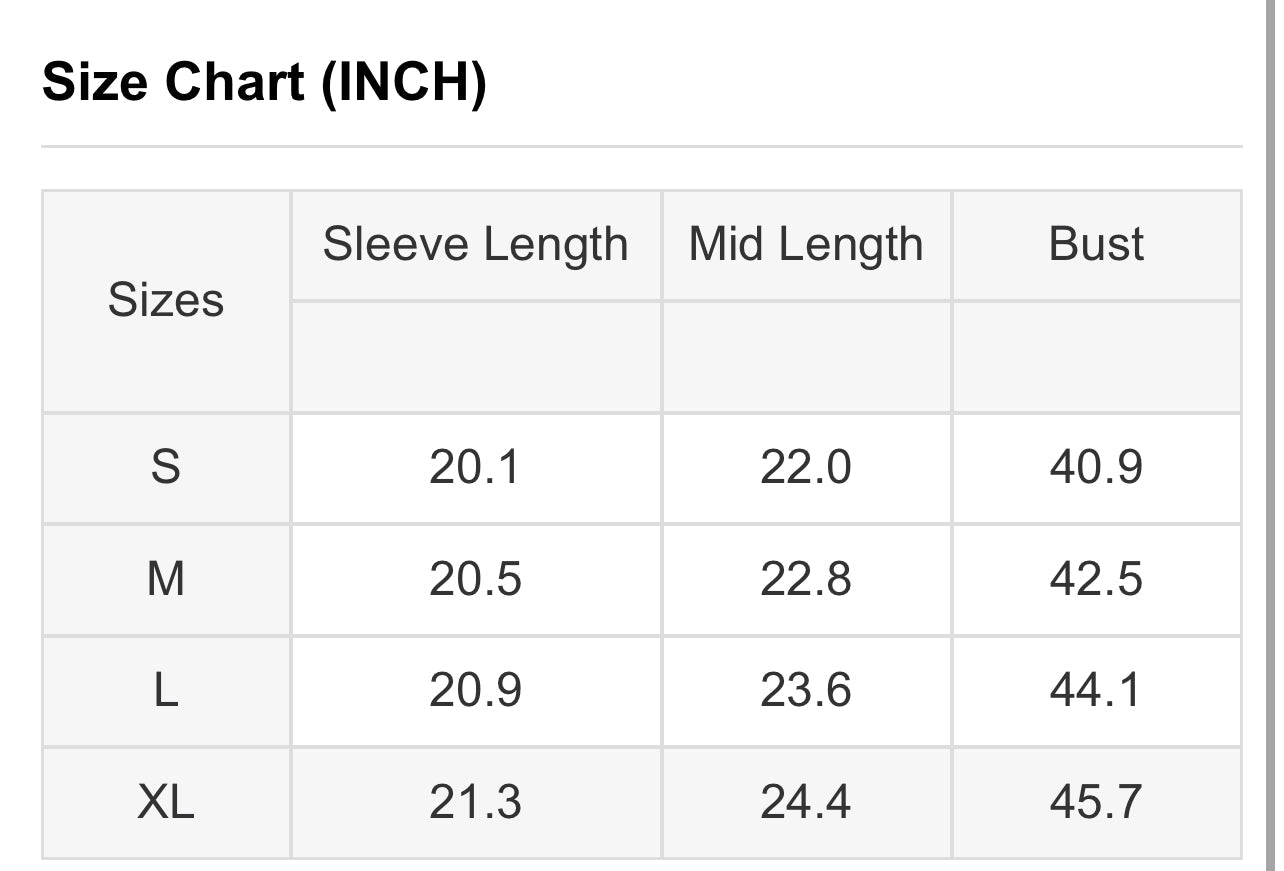Click mid length value 22.0
The width and height of the screenshot is (1284, 871).
806,467
